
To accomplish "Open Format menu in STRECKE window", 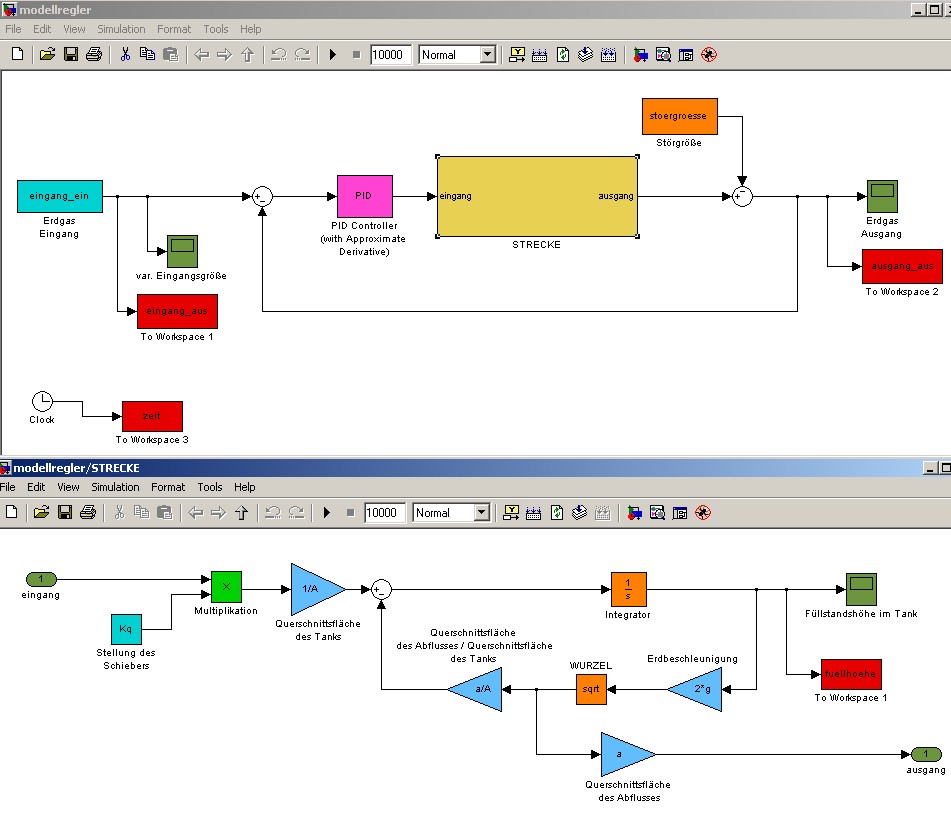I will coord(168,487).
